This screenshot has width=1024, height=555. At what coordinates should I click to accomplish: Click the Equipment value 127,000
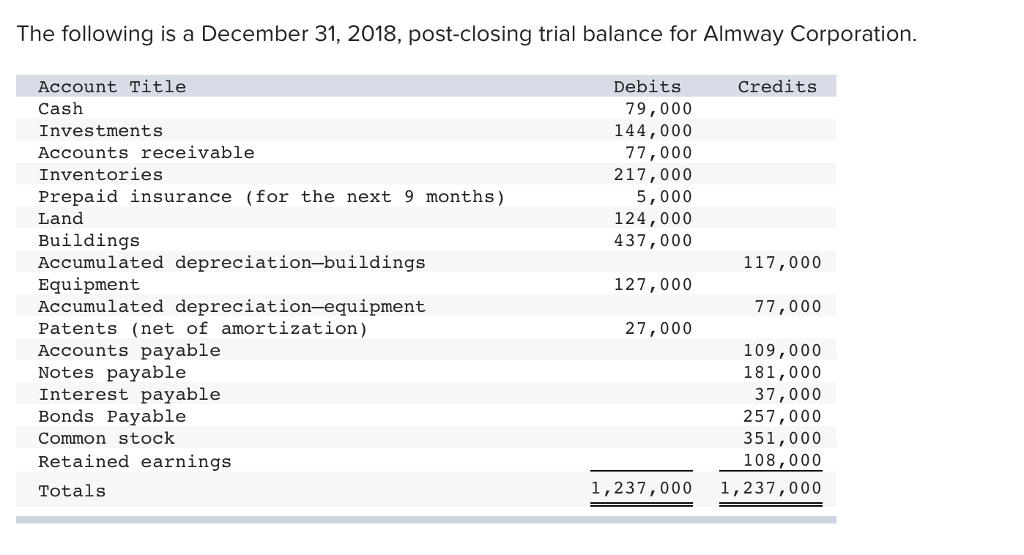click(x=652, y=285)
